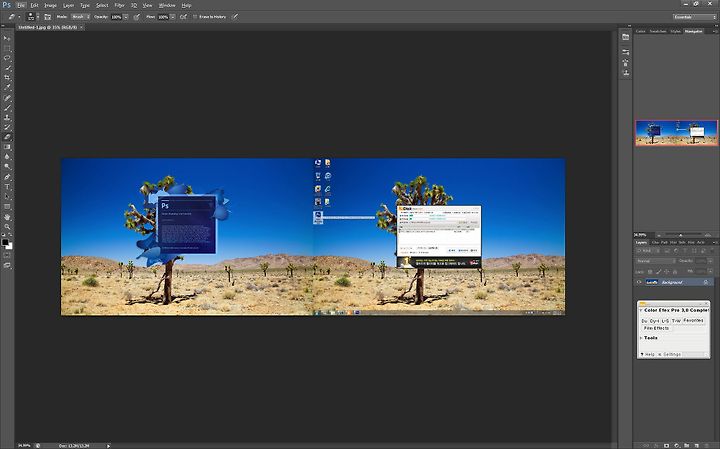Select the Rectangle shape tool
The width and height of the screenshot is (720, 449).
click(x=7, y=207)
